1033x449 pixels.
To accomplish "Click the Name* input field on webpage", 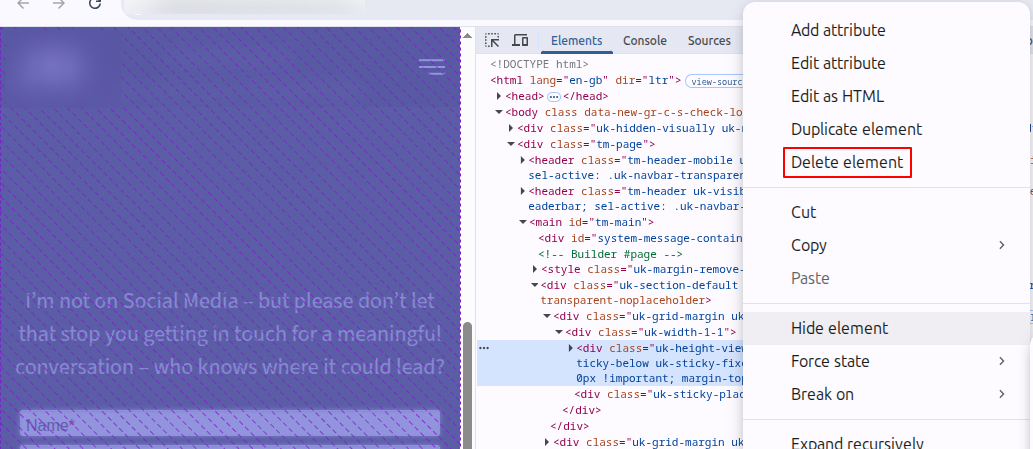I will (x=230, y=423).
